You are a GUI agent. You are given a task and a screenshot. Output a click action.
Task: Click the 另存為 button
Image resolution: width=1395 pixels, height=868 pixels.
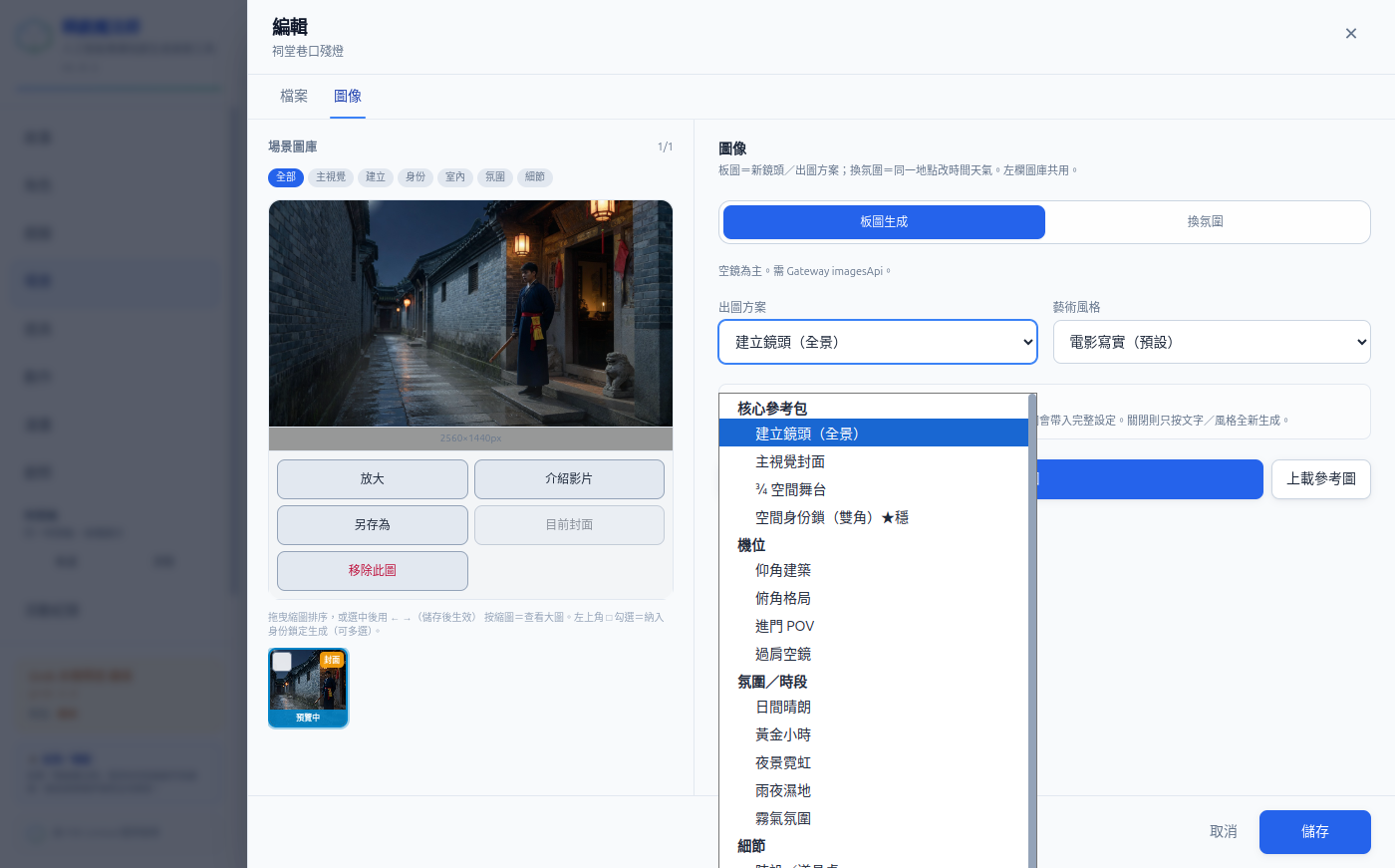click(373, 525)
